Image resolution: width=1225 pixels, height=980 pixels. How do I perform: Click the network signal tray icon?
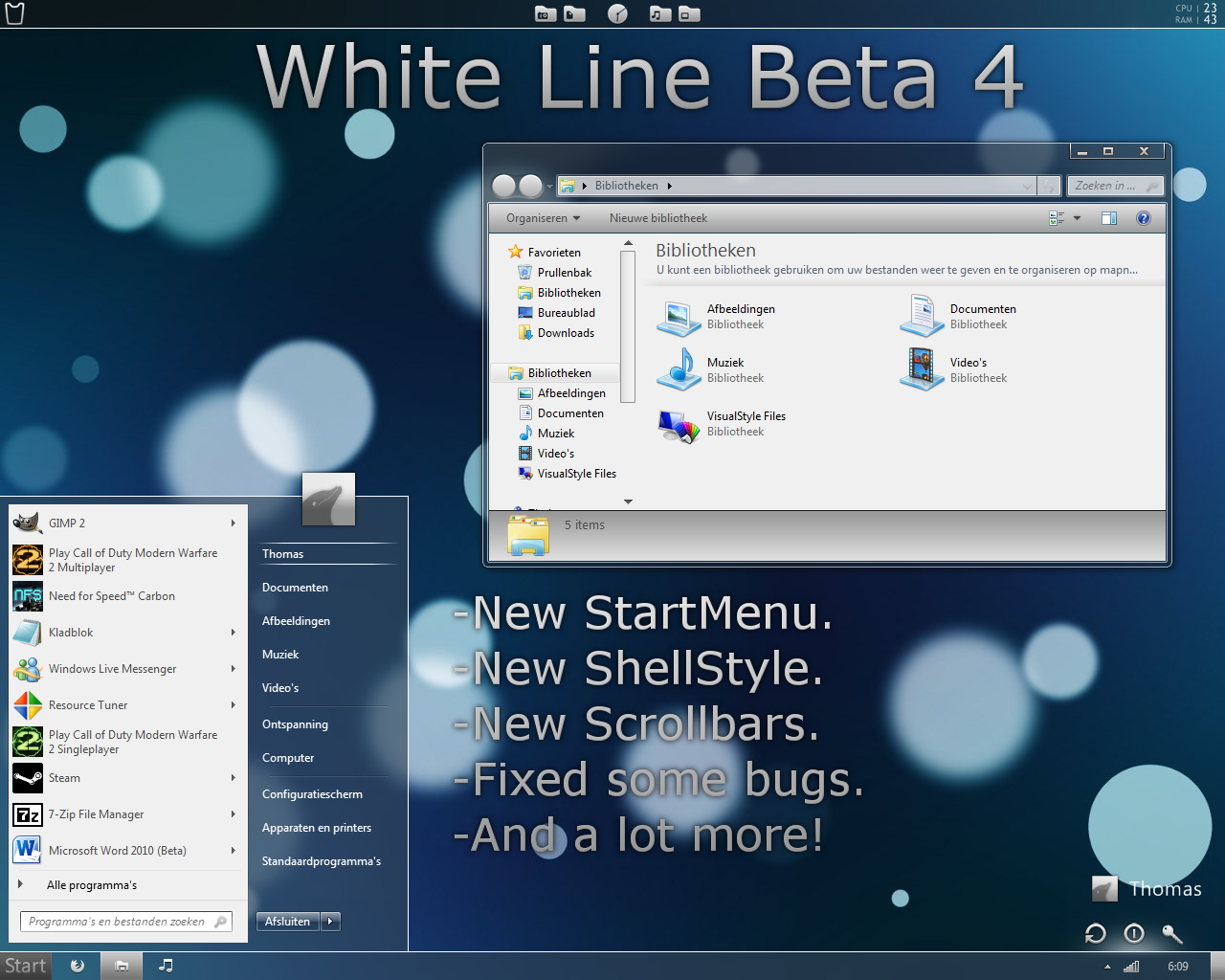click(x=1132, y=966)
